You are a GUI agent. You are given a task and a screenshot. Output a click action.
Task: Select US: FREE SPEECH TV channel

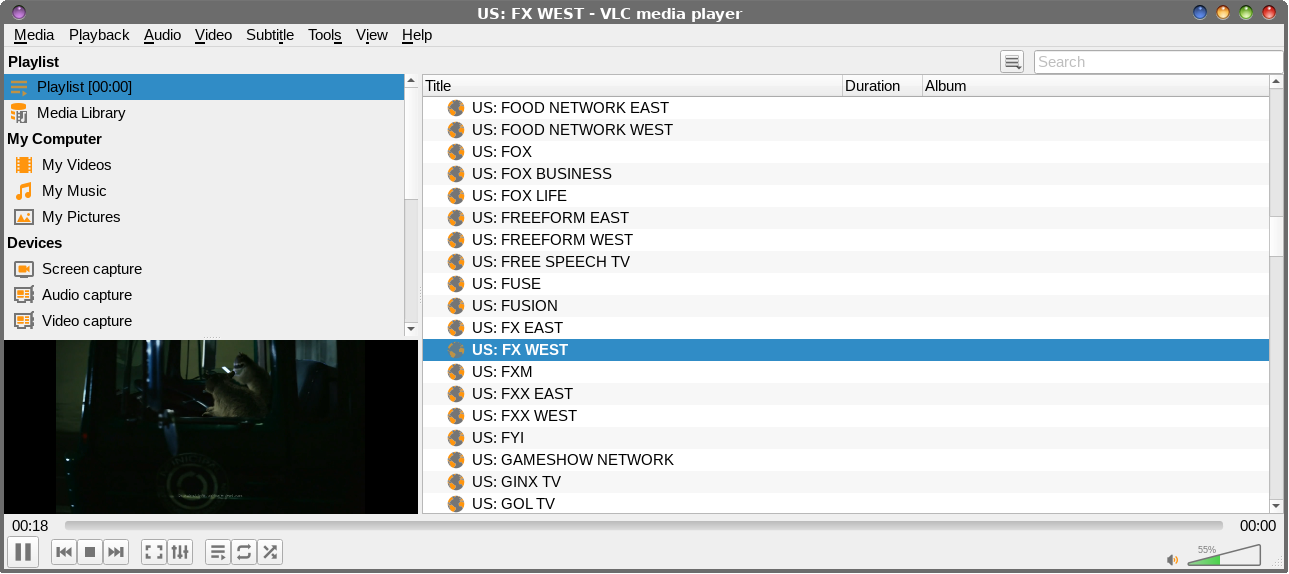846,262
